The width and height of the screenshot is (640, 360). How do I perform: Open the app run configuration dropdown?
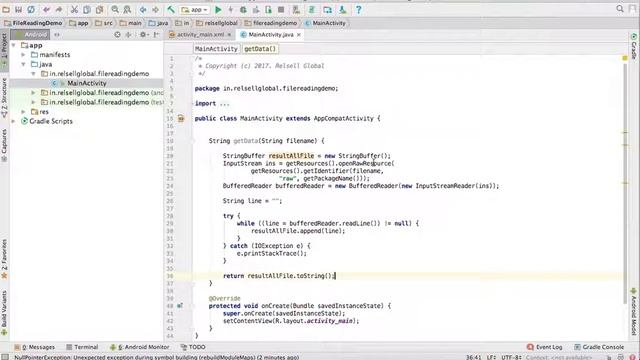point(195,9)
